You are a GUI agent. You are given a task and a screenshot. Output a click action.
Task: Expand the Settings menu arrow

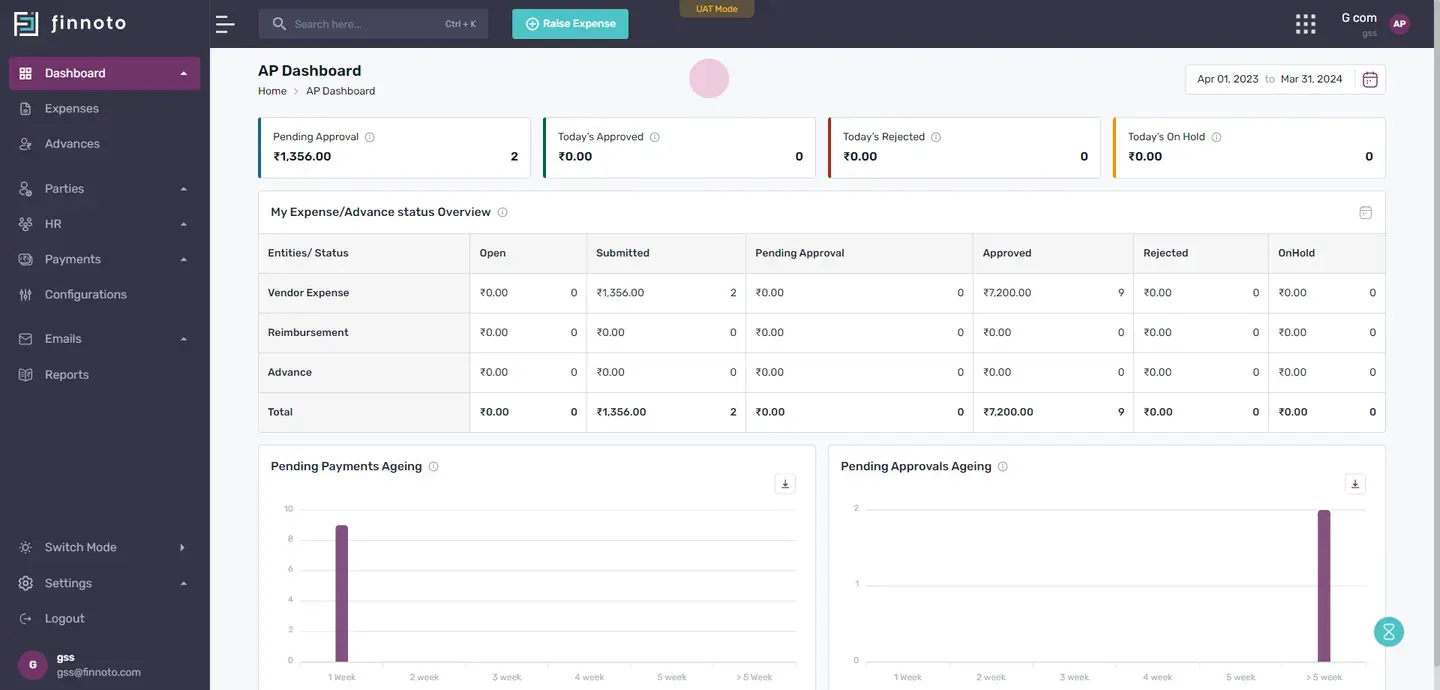coord(183,584)
